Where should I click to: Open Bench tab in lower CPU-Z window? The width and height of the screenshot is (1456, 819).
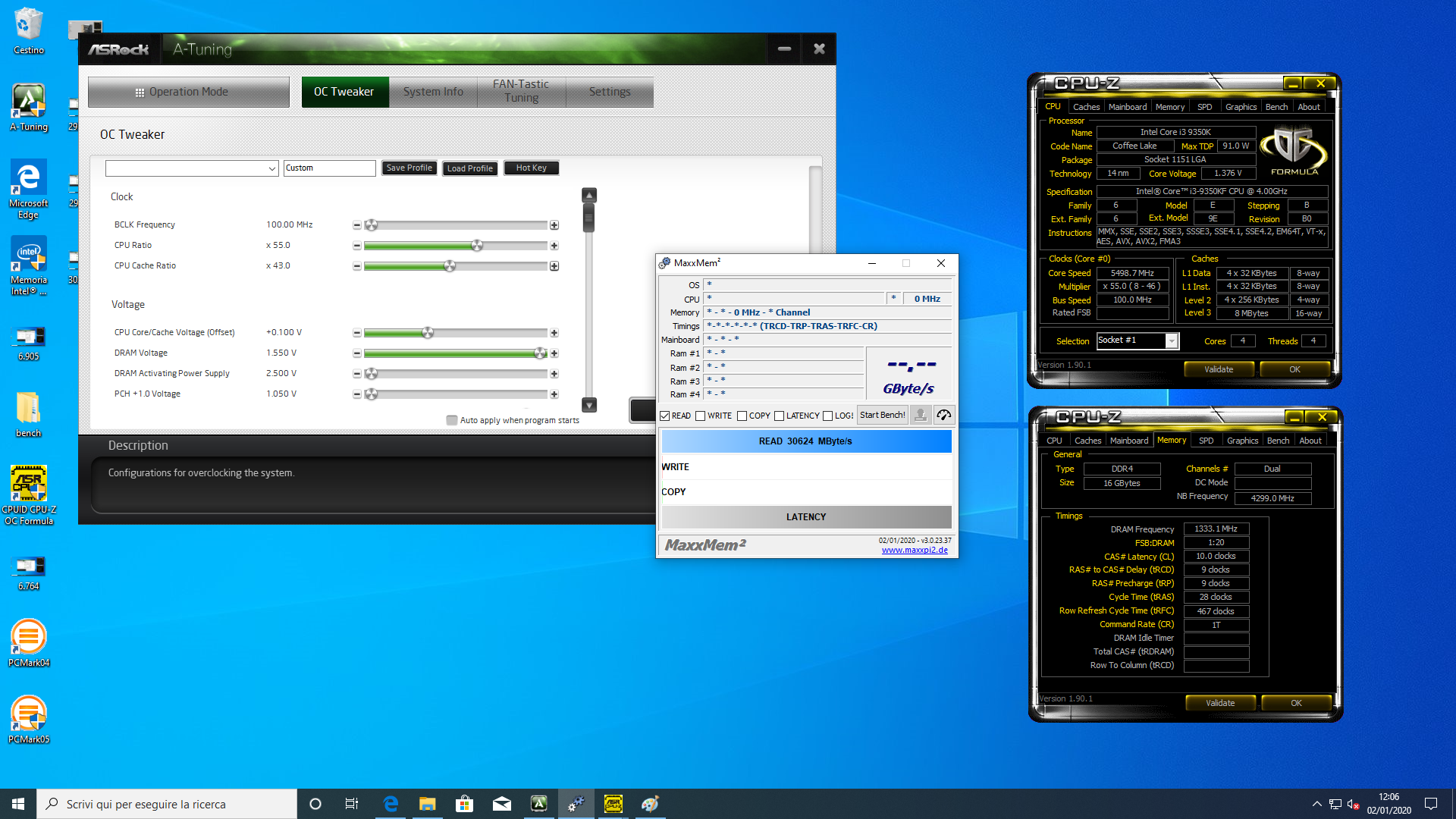1278,441
